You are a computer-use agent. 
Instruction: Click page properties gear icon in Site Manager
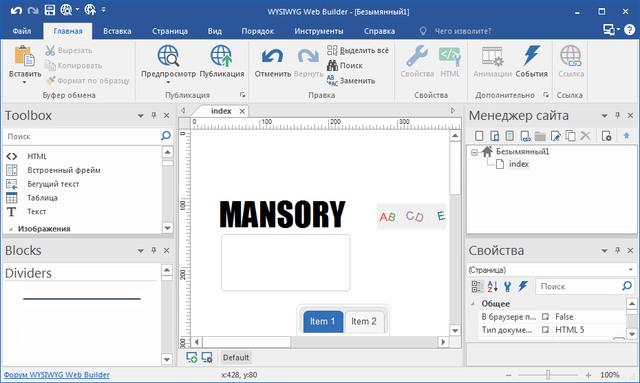607,136
